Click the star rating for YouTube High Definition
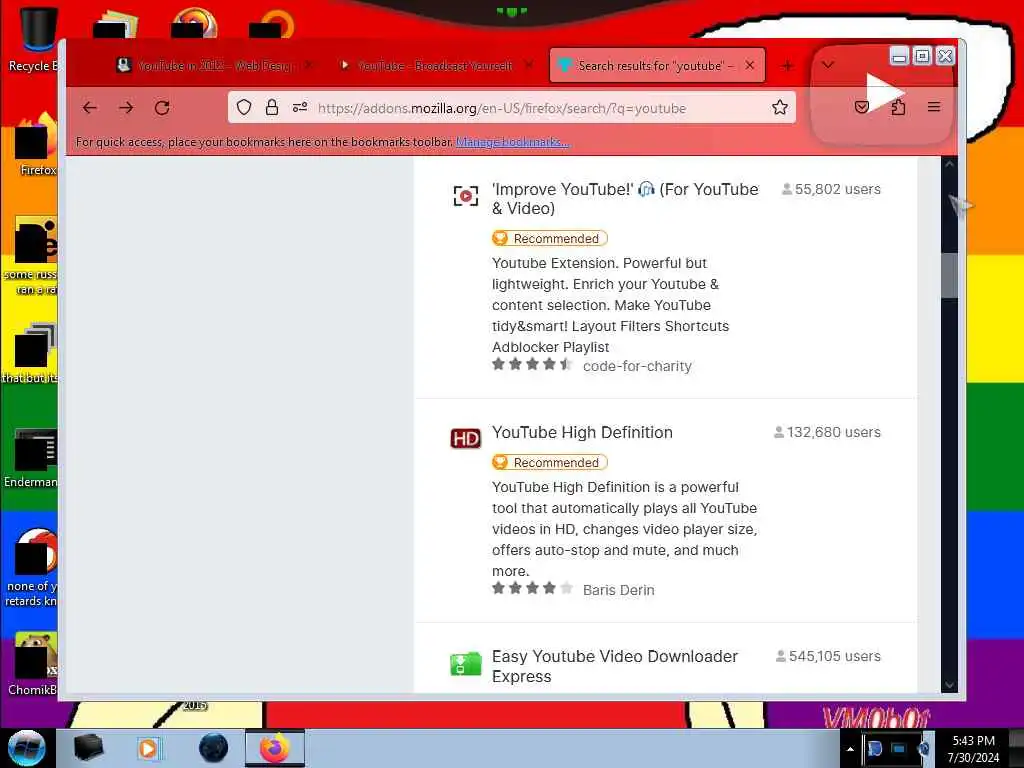This screenshot has width=1024, height=768. (x=532, y=588)
